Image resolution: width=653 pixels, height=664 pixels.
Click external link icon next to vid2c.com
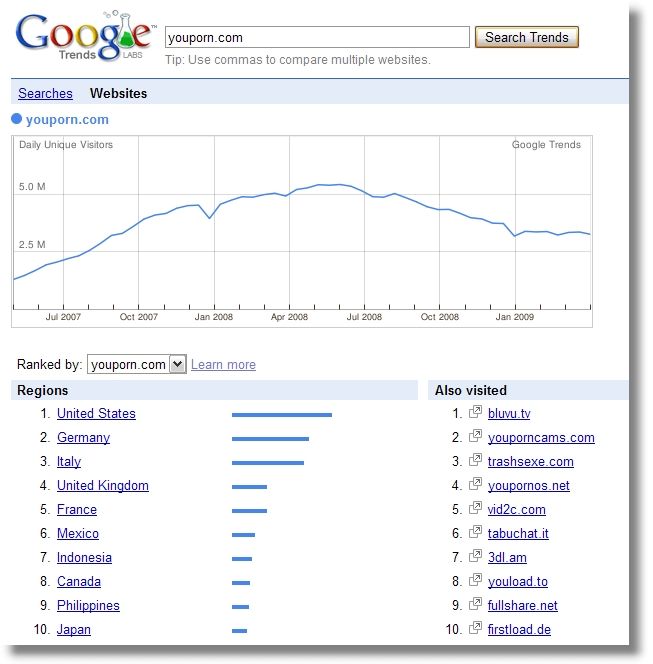pos(475,508)
